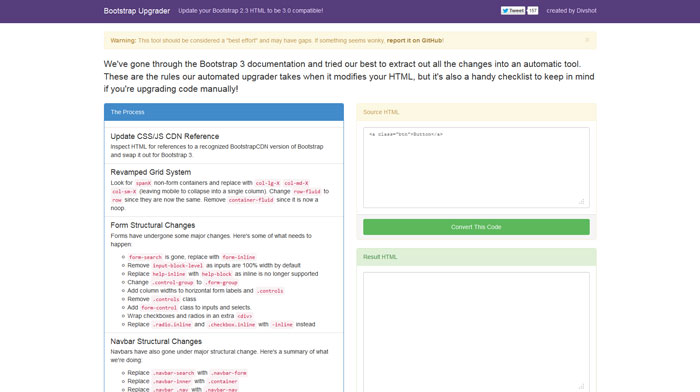Click the Bootstrap Upgrader brand title

137,11
